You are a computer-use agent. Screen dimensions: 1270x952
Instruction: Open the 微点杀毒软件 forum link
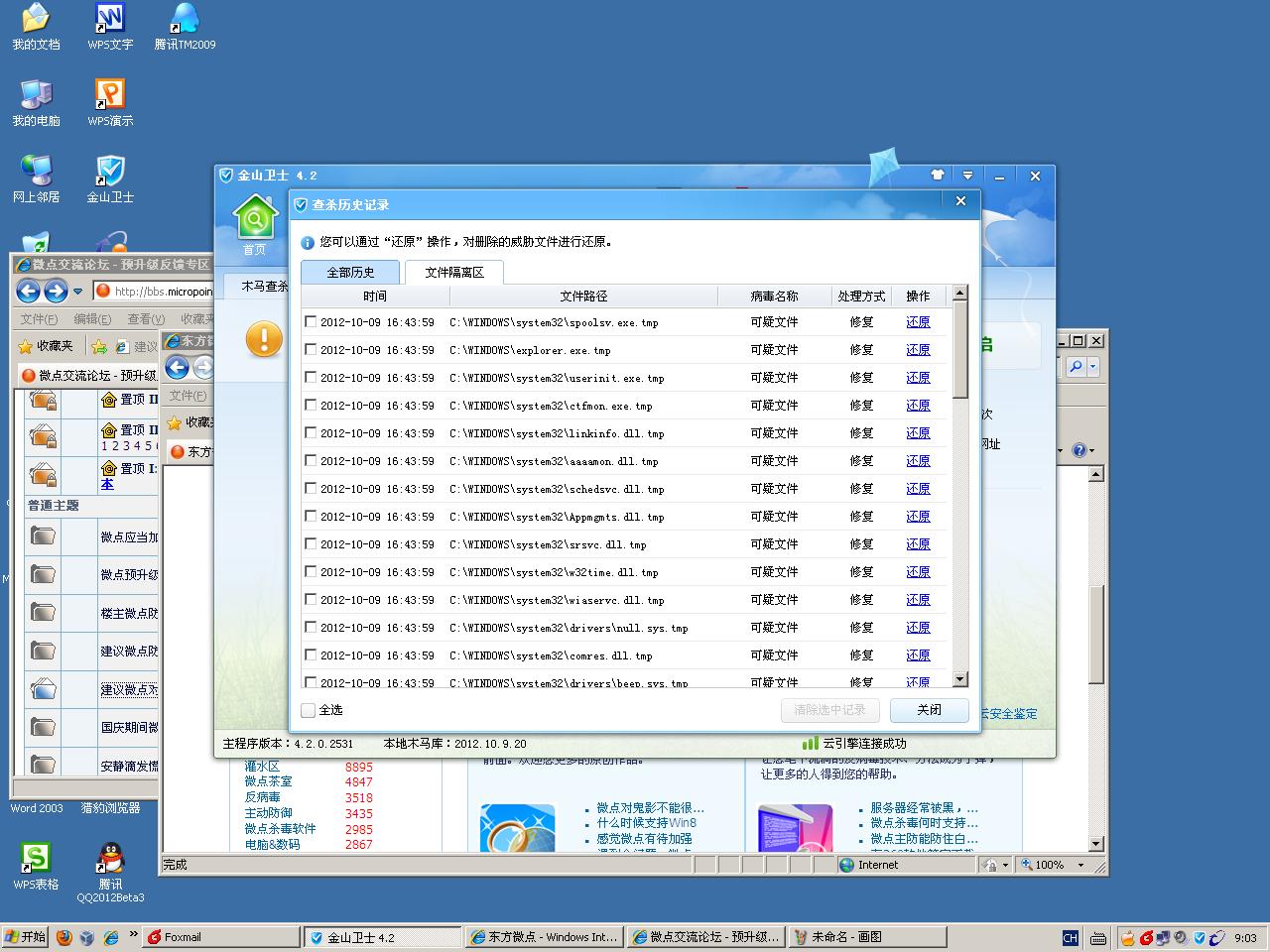coord(280,829)
